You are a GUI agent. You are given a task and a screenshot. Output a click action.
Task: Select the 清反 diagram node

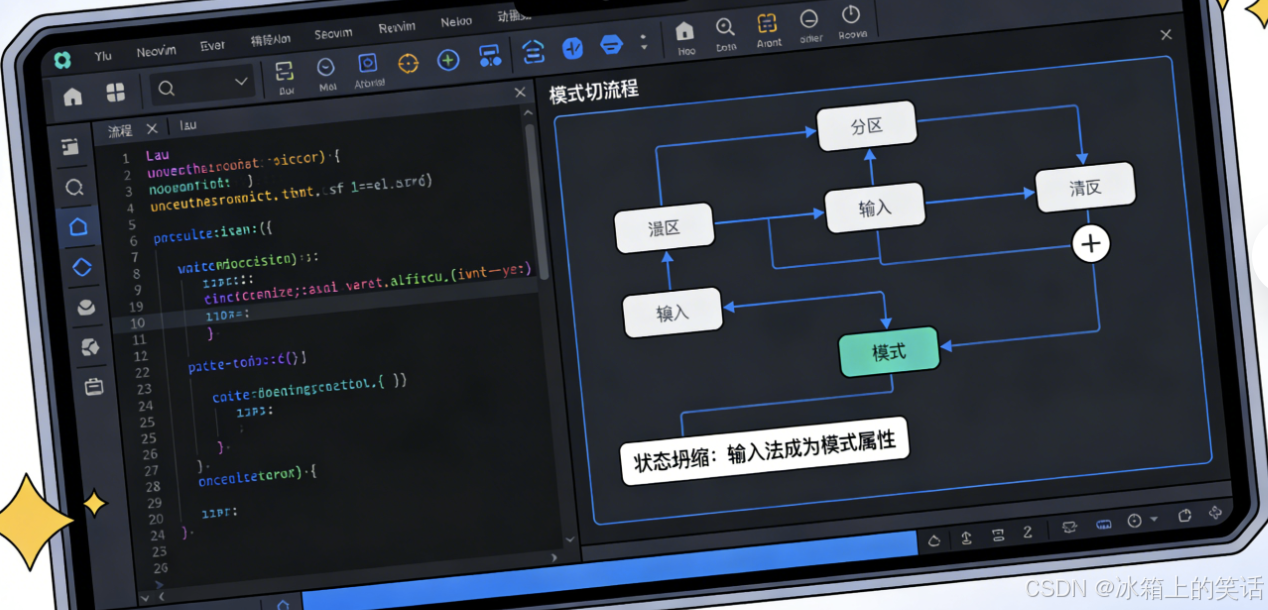[x=1085, y=187]
